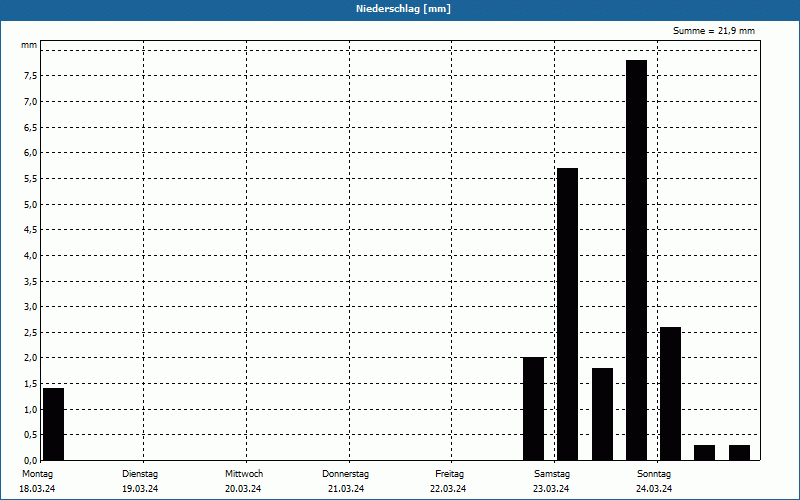Click the date 23.03.24
This screenshot has width=800, height=500.
pyautogui.click(x=551, y=489)
